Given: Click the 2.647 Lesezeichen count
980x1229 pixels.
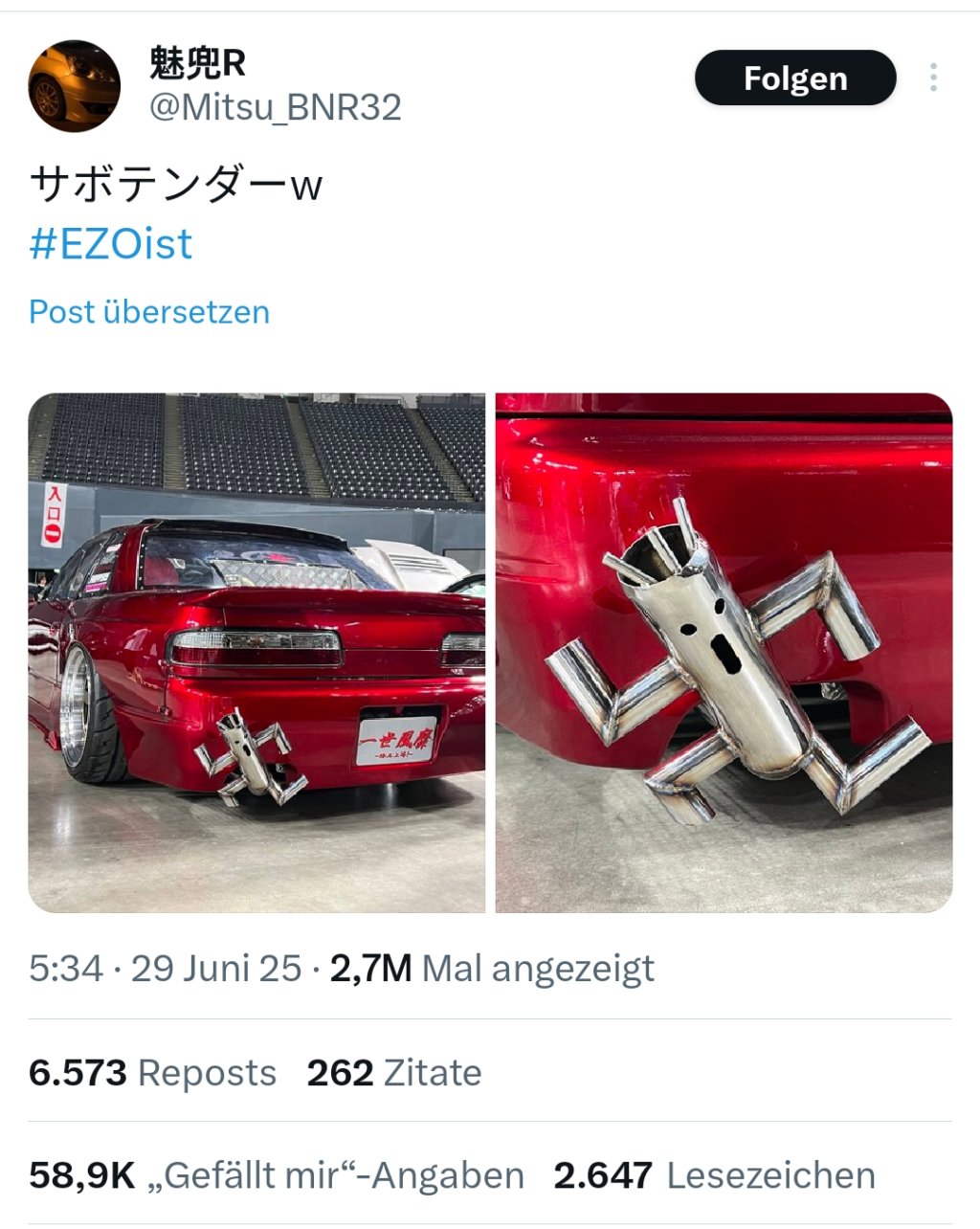Looking at the screenshot, I should coord(715,1175).
